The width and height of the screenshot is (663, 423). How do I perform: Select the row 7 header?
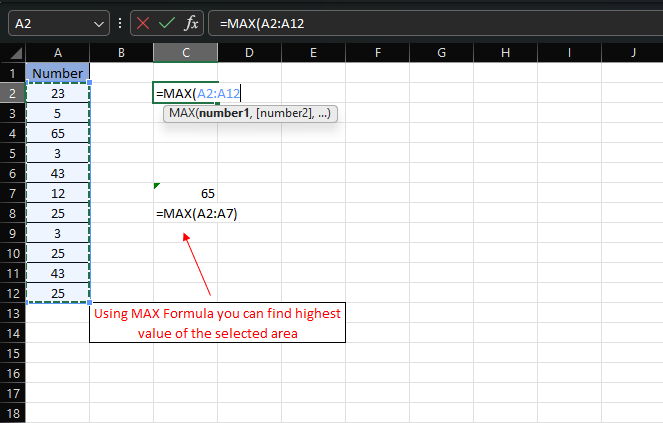[12, 193]
